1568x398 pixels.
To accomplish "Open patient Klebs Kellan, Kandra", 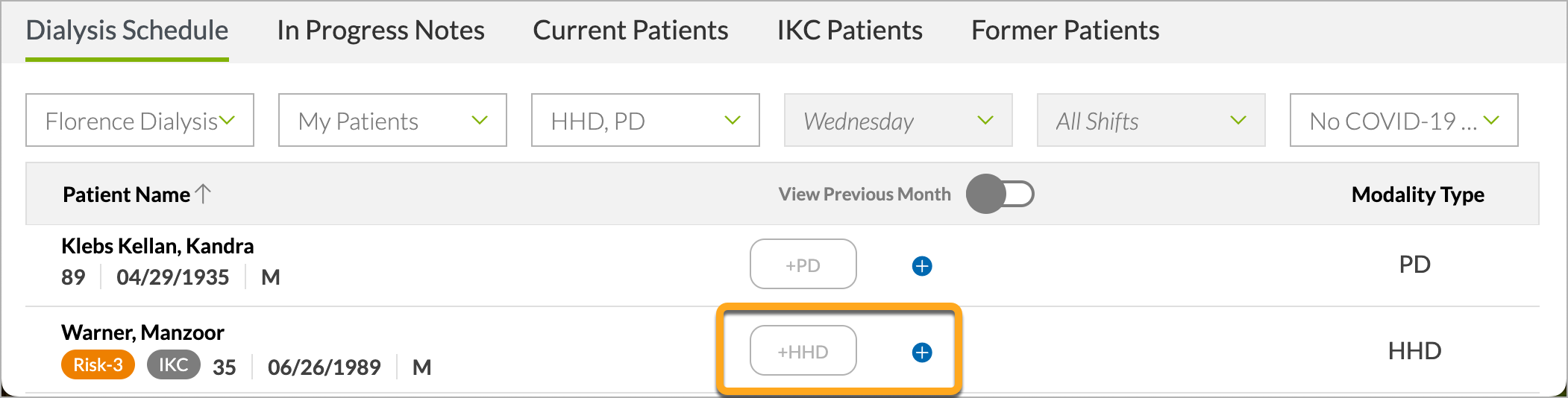I will click(x=157, y=246).
